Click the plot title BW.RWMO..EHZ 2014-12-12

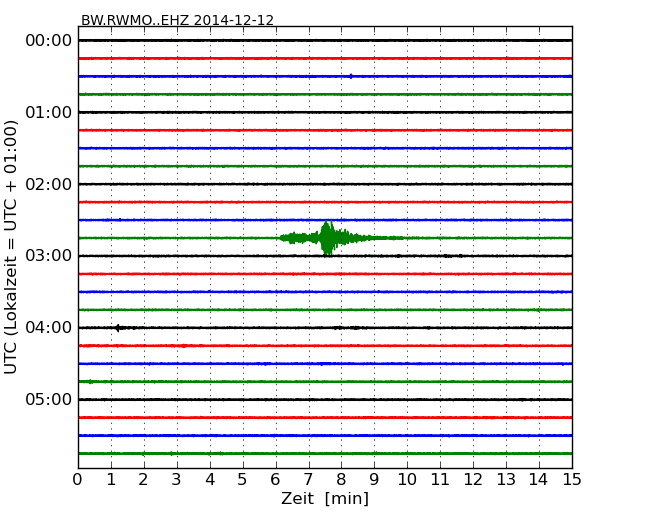pos(177,20)
